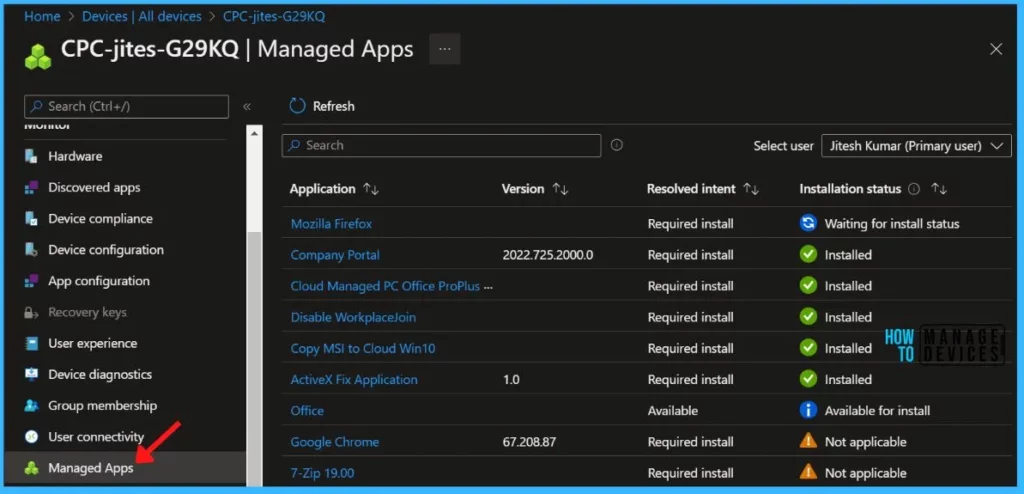This screenshot has height=494, width=1024.
Task: Go to Home in the breadcrumb
Action: [x=42, y=16]
